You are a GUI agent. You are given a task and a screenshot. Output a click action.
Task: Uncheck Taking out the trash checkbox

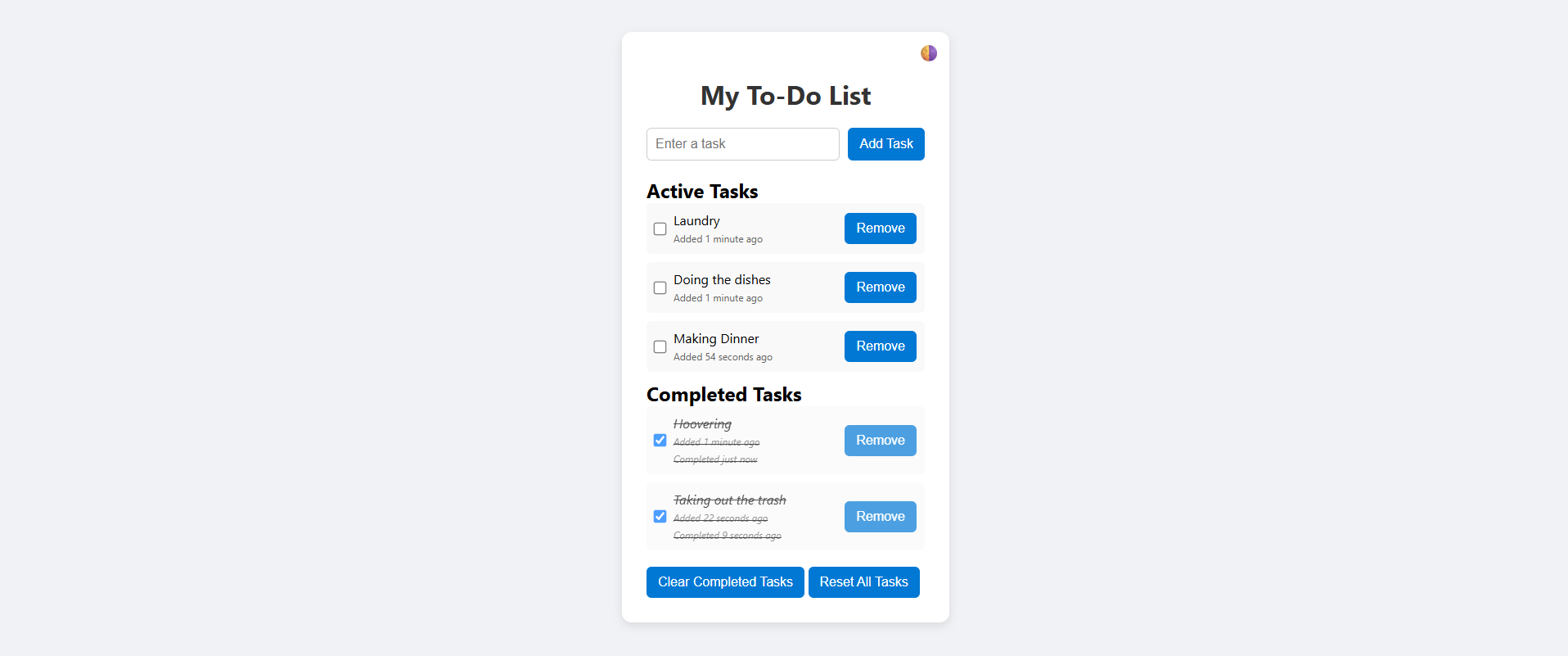coord(660,517)
